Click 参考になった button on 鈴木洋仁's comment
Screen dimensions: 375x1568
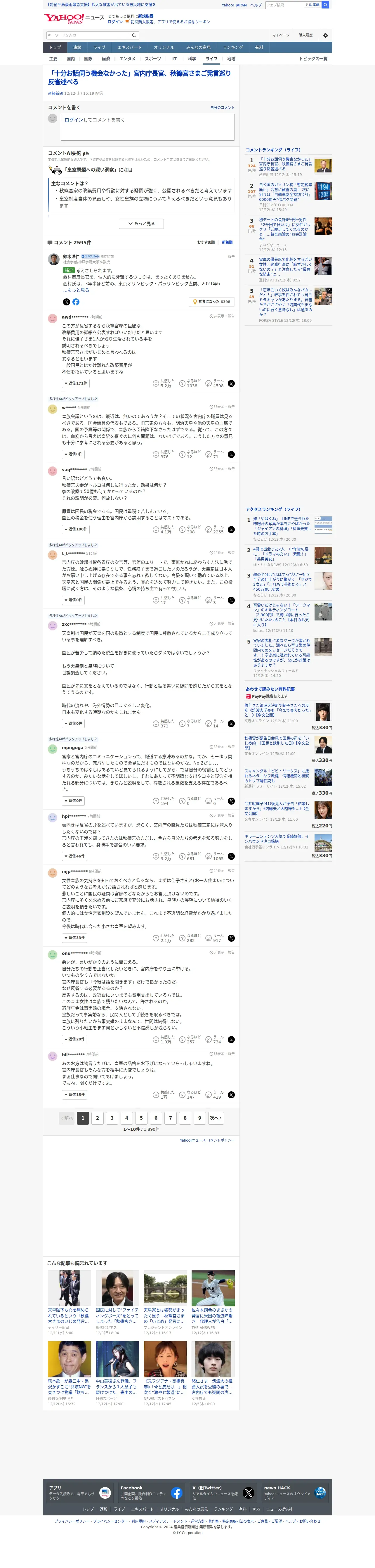click(211, 302)
